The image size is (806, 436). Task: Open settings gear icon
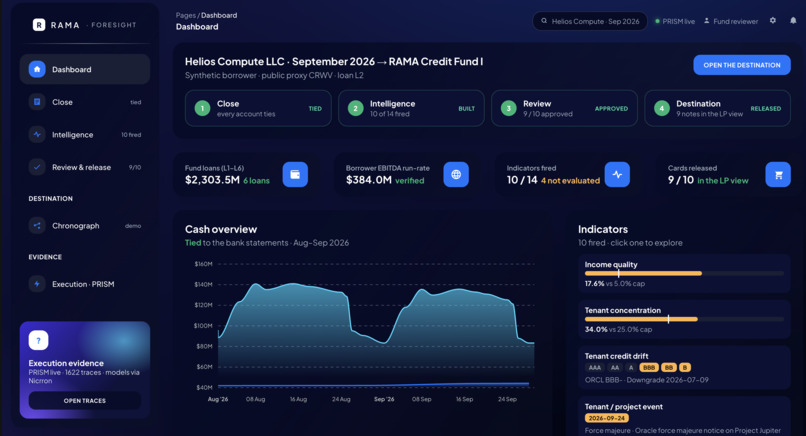tap(773, 21)
